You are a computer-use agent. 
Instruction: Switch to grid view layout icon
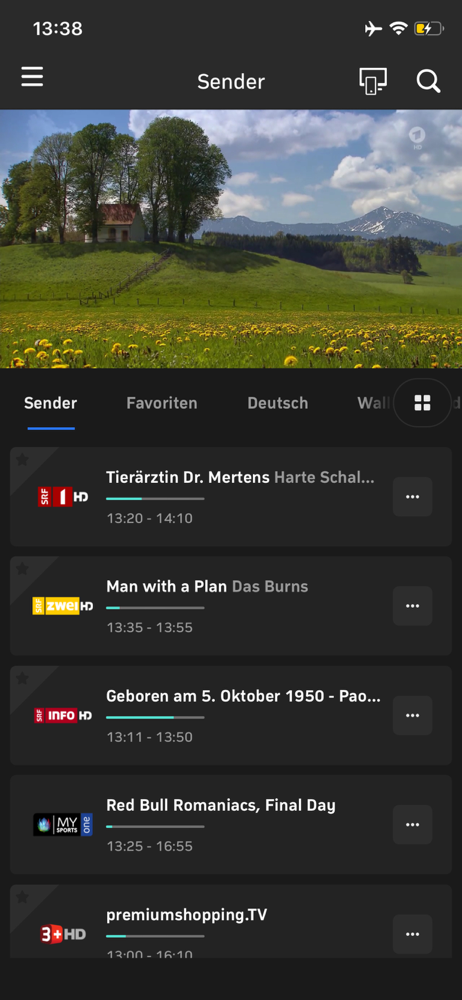(422, 402)
